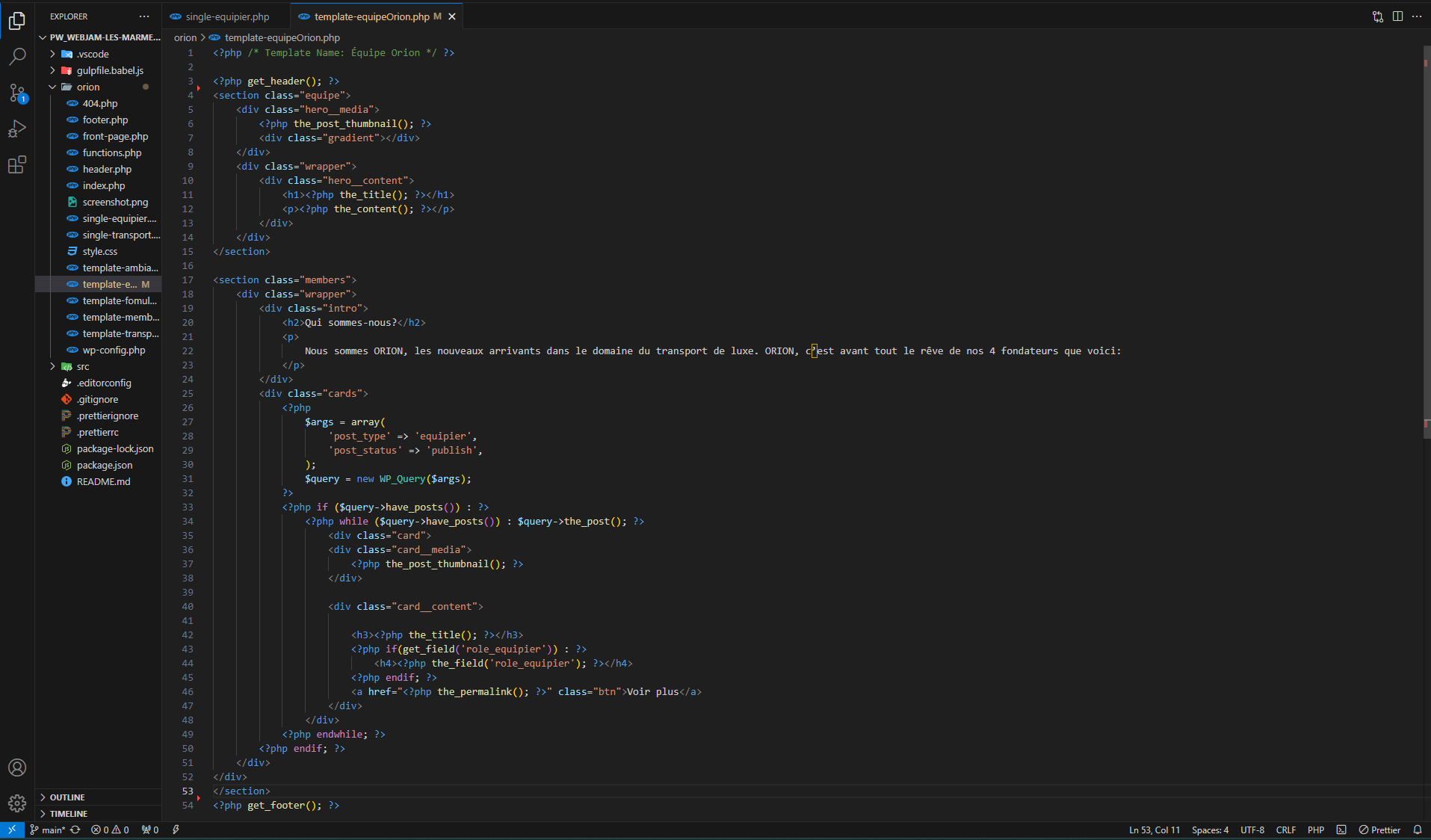1431x840 pixels.
Task: Open the Explorer view icon
Action: (x=16, y=21)
